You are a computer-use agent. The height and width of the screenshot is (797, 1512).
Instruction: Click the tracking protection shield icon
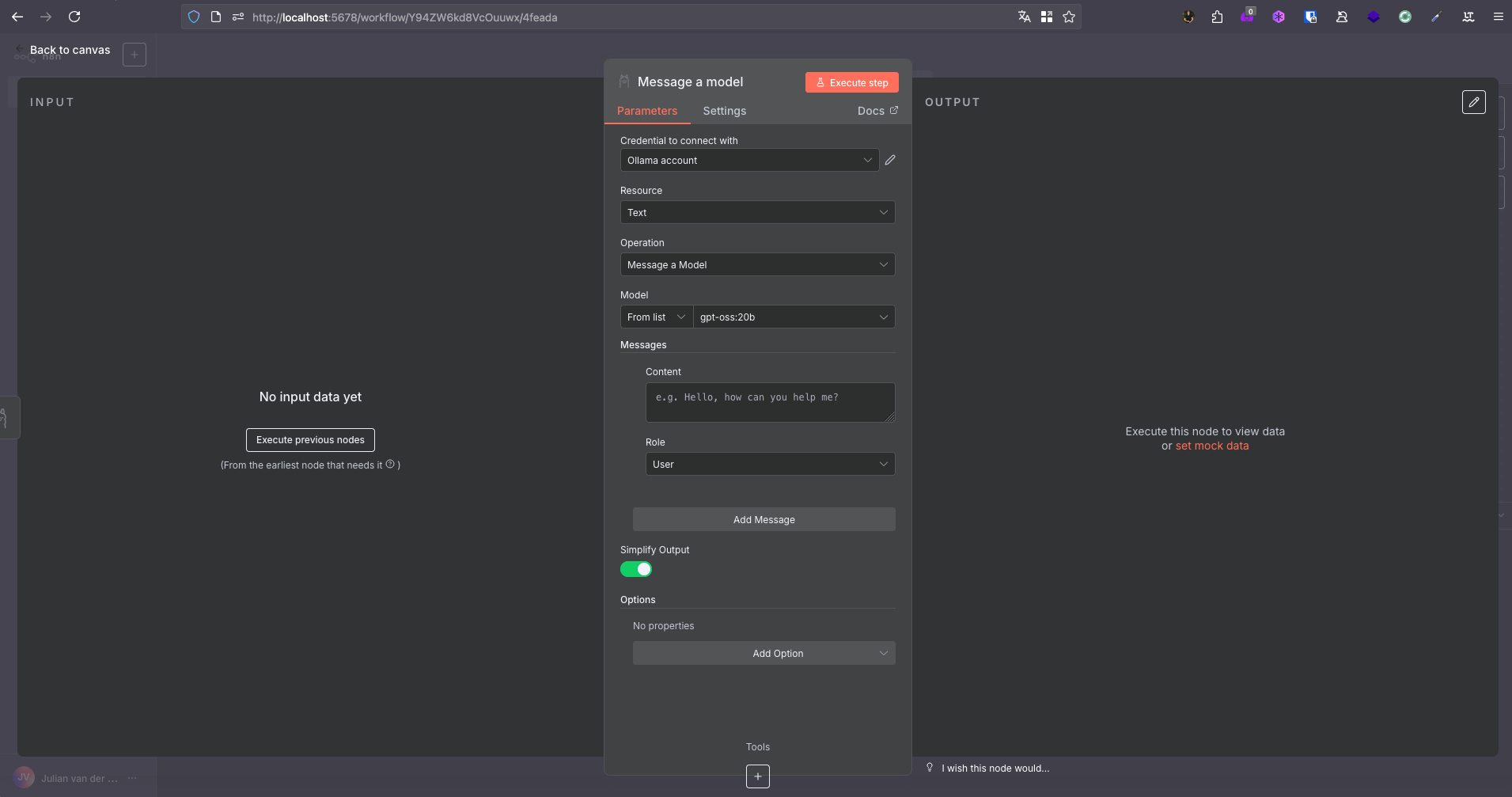click(x=192, y=17)
